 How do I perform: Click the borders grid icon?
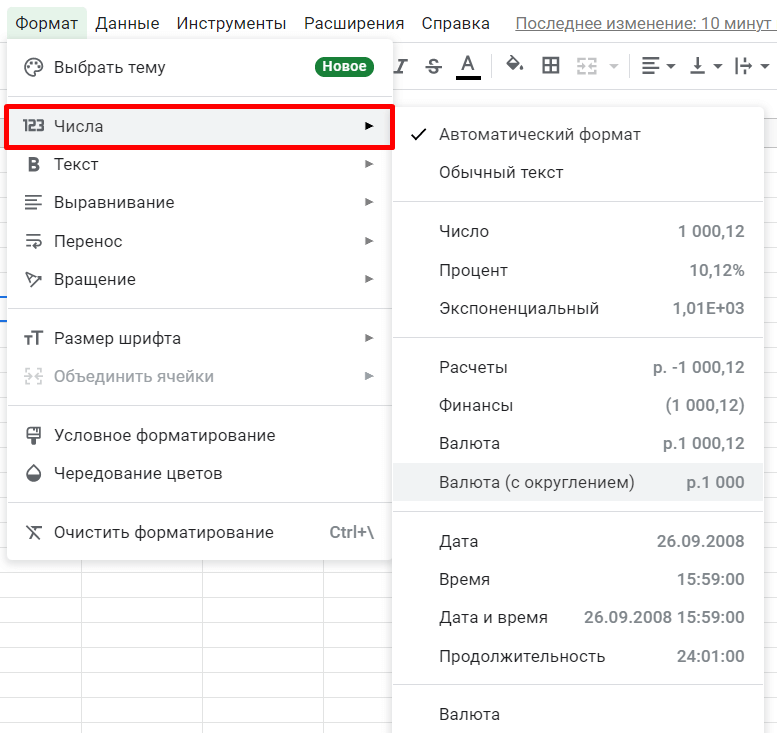click(551, 65)
